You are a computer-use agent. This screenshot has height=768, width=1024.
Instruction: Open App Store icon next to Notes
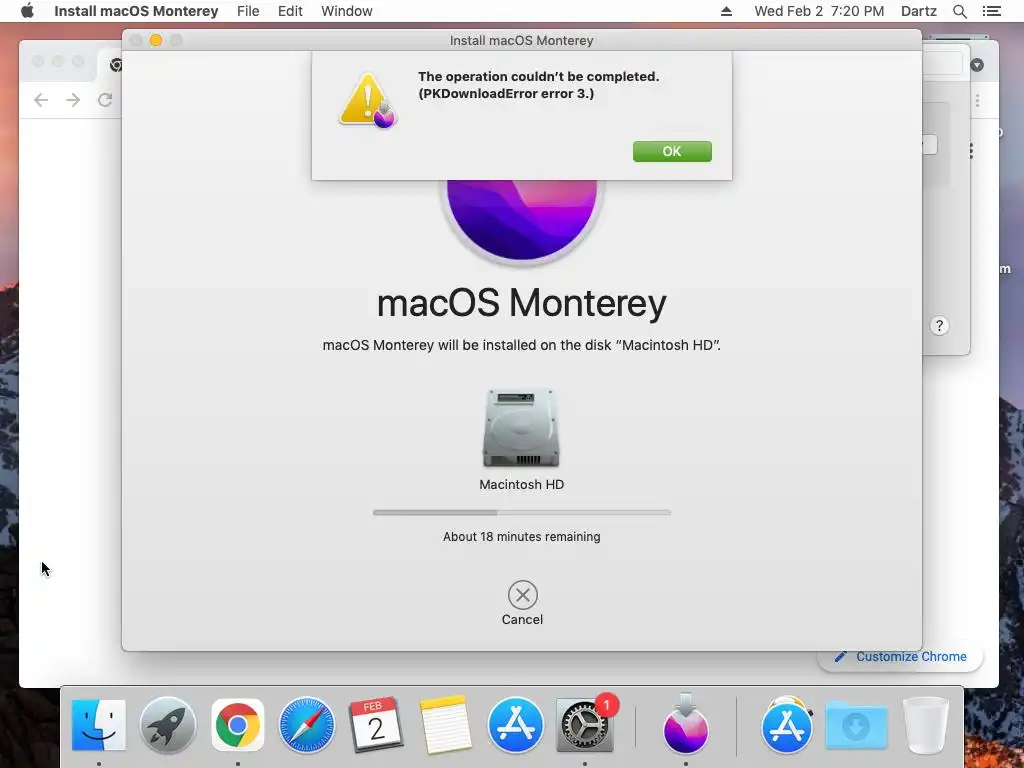click(515, 724)
